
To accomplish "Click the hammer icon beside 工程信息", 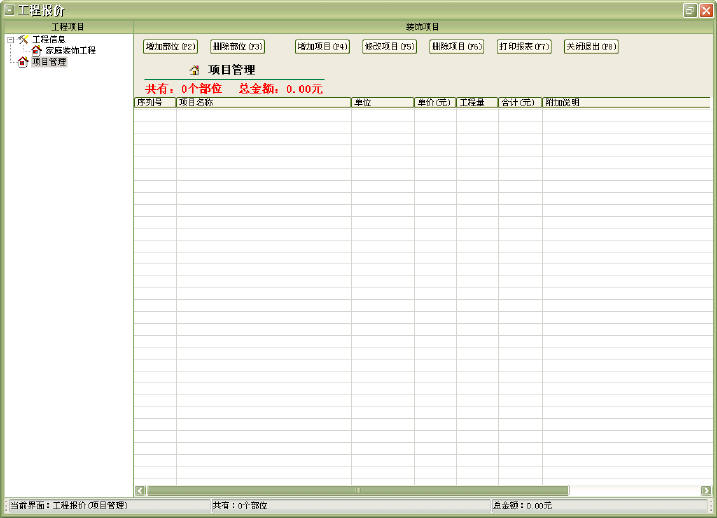I will tap(23, 39).
